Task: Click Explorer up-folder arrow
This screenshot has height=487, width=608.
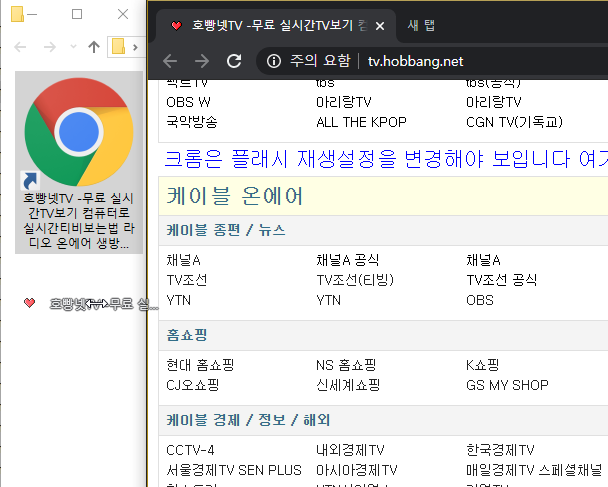Action: coord(93,47)
